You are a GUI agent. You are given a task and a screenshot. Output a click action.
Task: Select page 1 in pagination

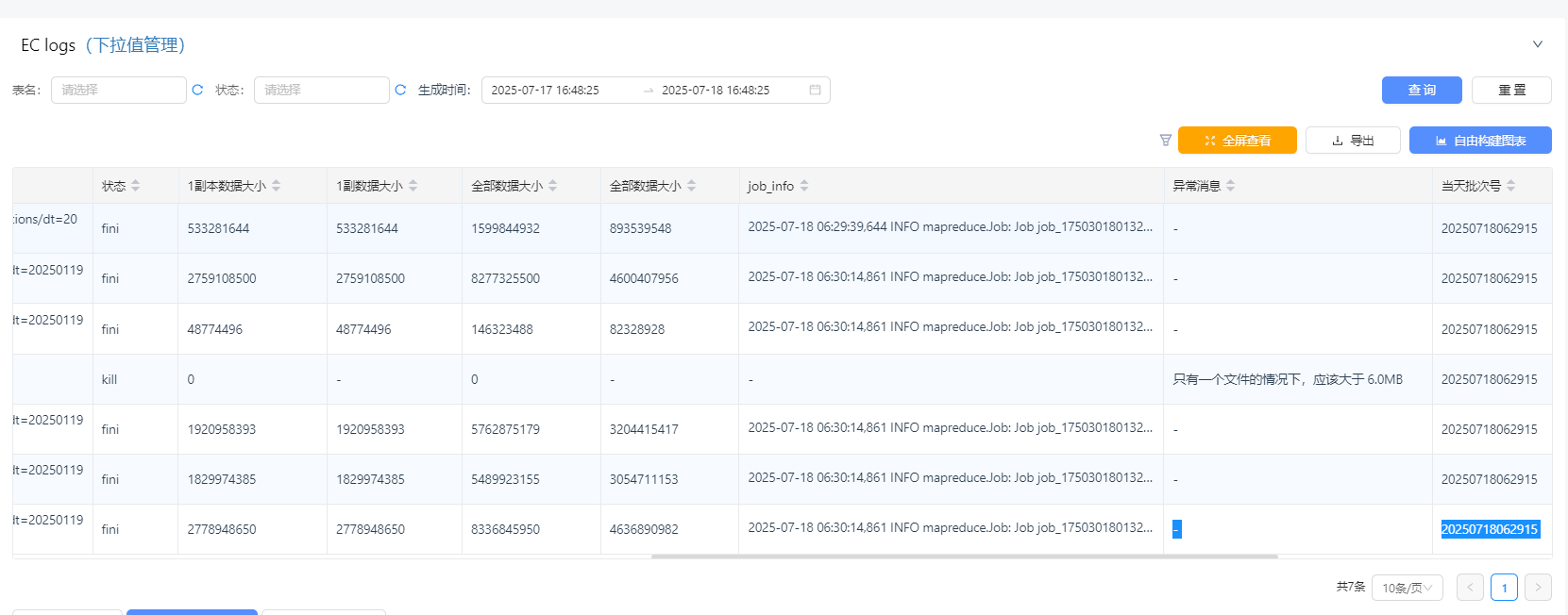pyautogui.click(x=1504, y=588)
